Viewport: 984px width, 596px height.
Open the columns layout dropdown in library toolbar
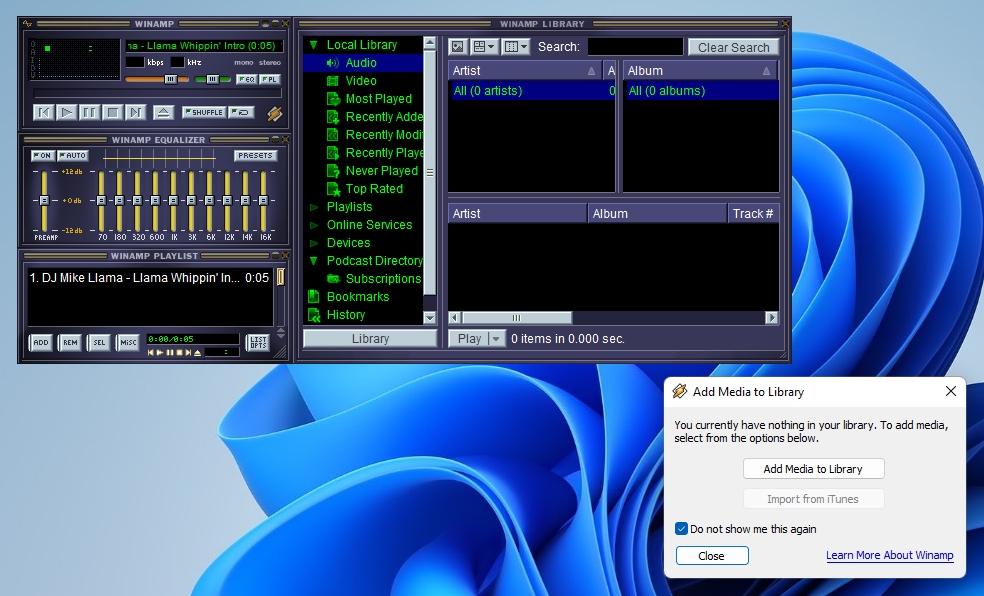[516, 47]
